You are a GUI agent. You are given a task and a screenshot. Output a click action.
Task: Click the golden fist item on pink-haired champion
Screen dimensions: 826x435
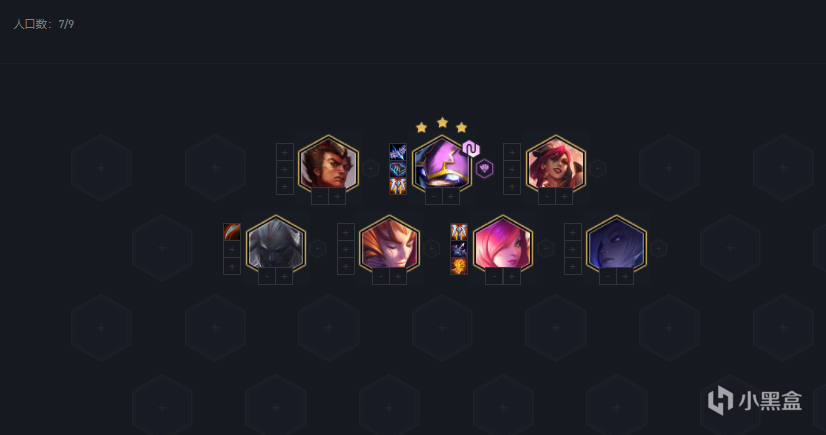459,266
